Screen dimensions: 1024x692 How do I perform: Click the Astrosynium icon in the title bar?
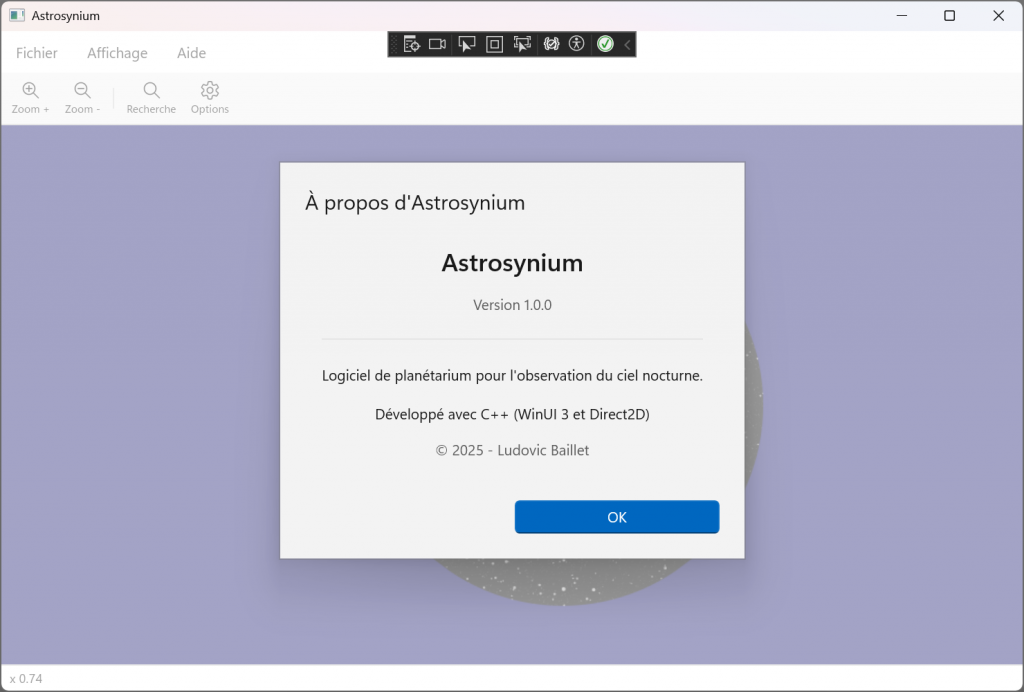pos(15,15)
